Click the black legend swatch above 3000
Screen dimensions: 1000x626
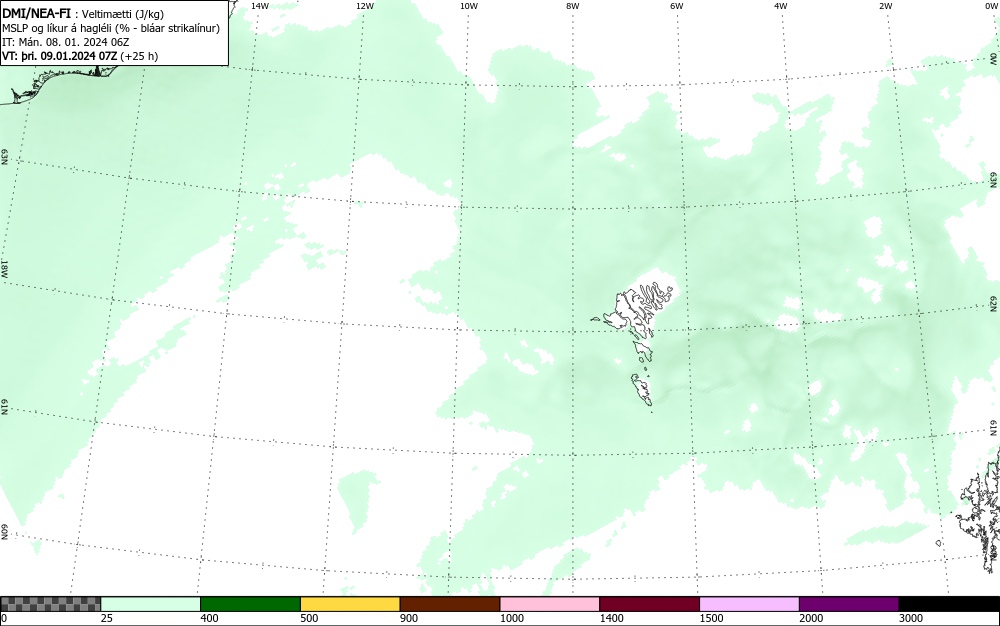(949, 604)
